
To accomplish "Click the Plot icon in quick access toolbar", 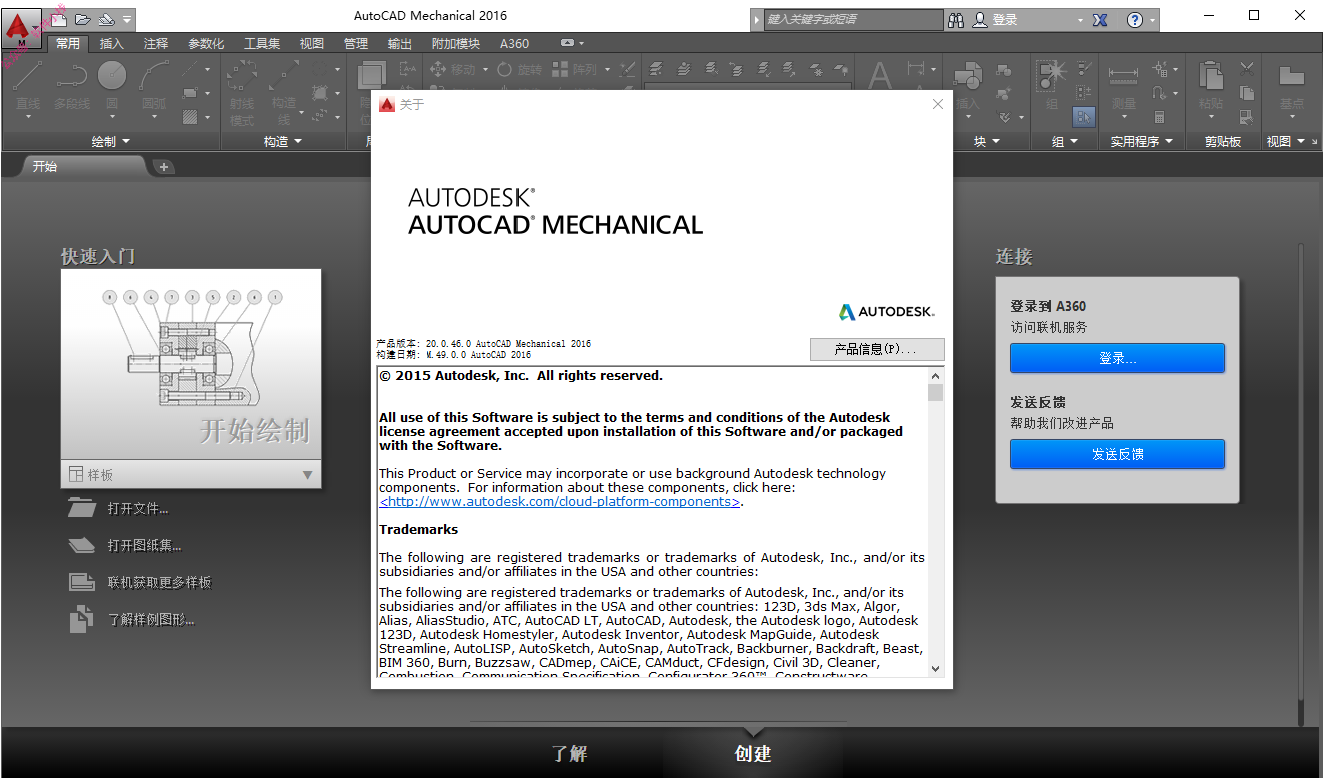I will click(106, 19).
